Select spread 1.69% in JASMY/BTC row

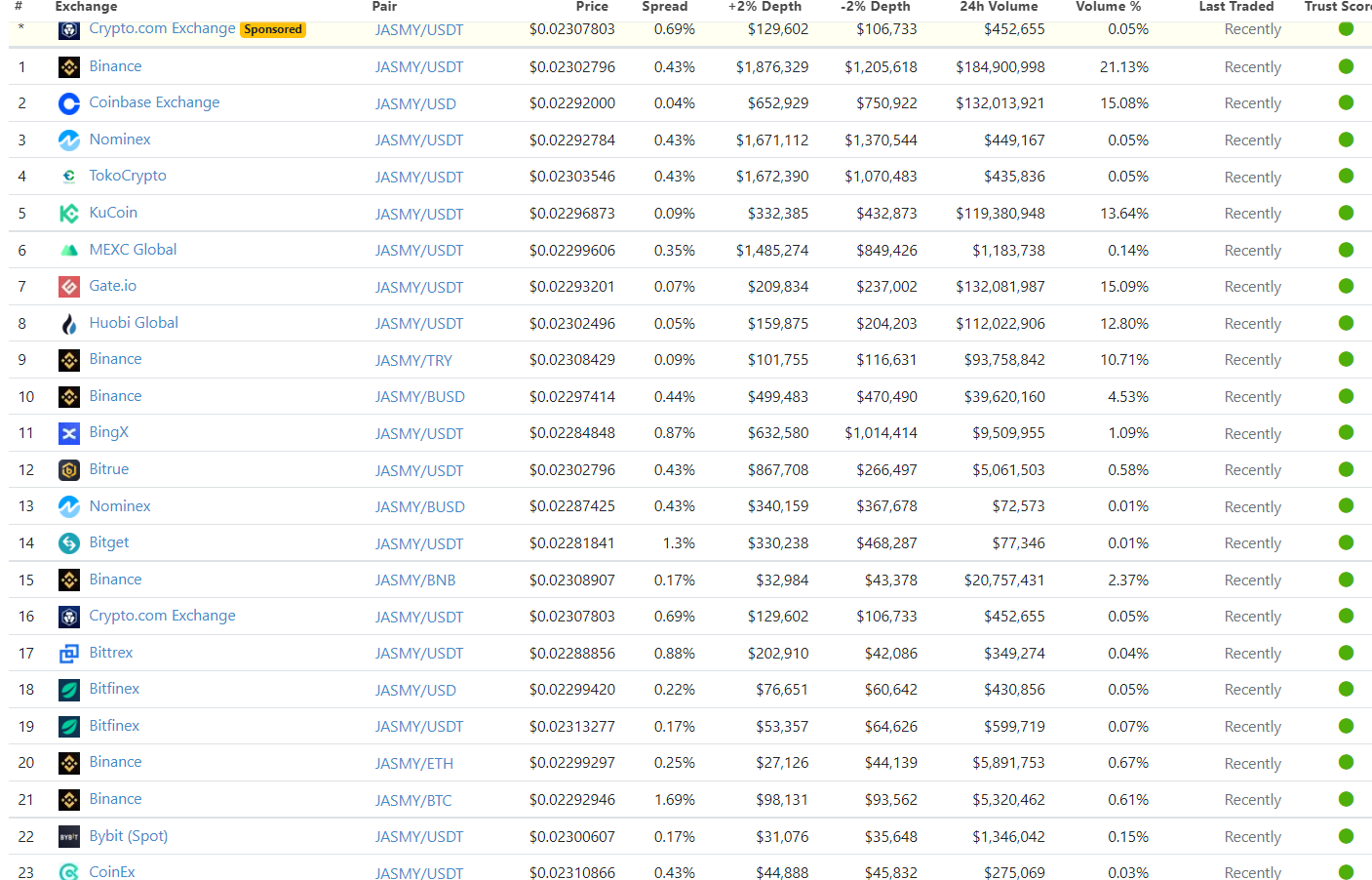(675, 800)
